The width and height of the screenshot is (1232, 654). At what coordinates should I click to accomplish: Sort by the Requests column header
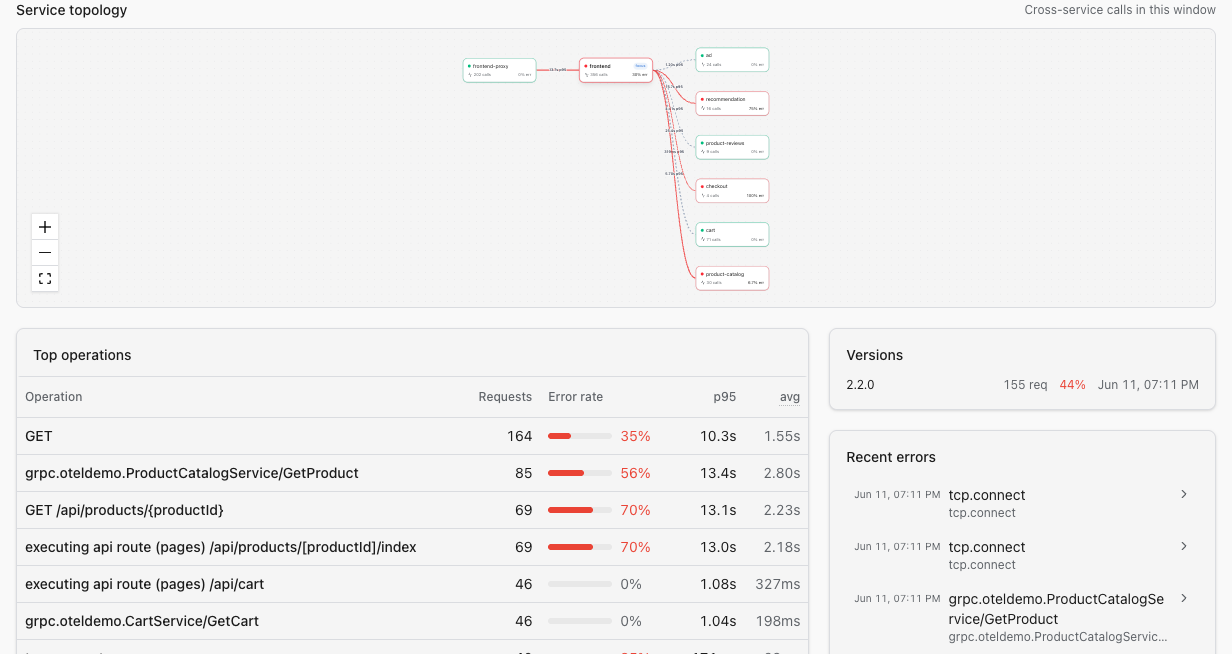505,397
